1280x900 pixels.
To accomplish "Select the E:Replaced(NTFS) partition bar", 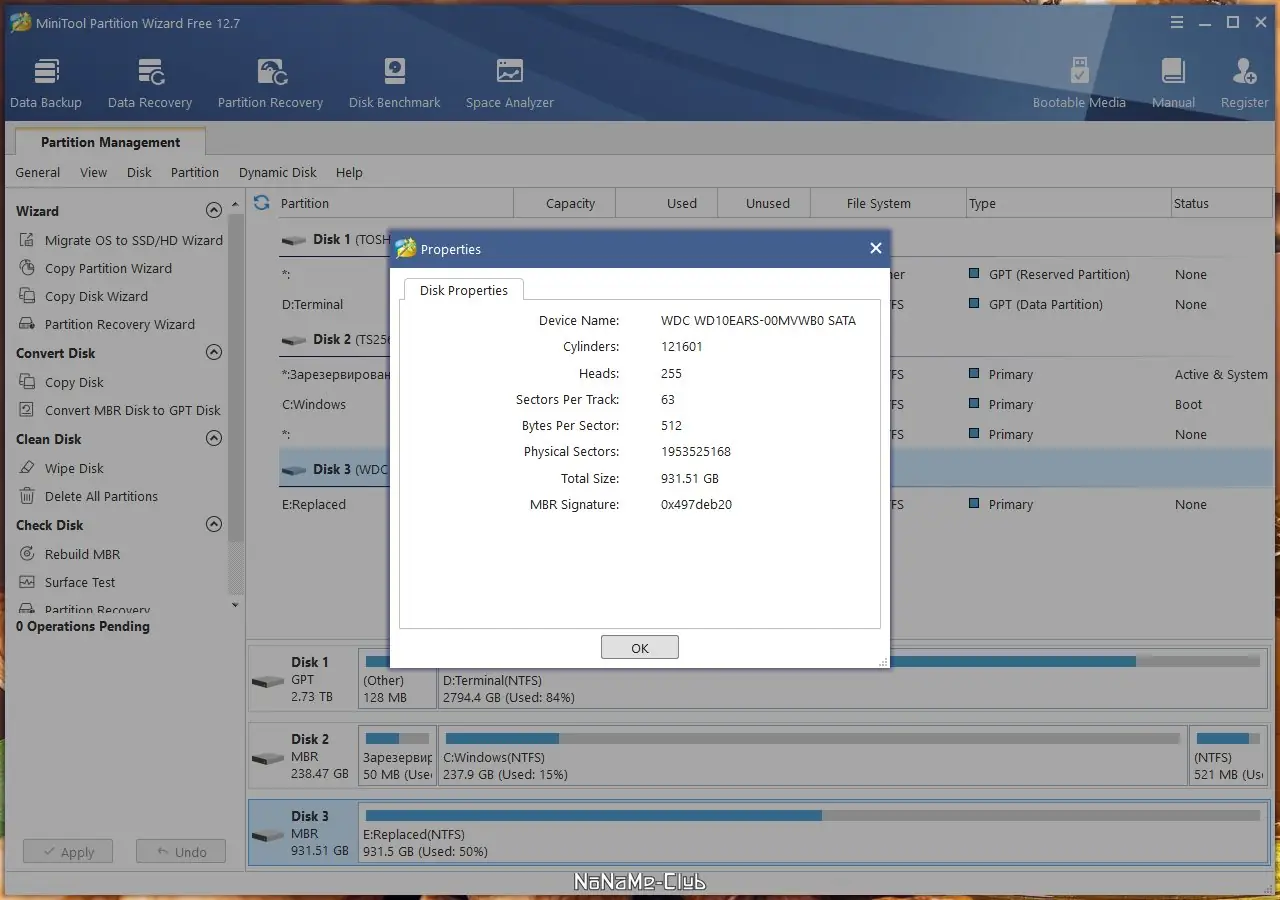I will [811, 834].
